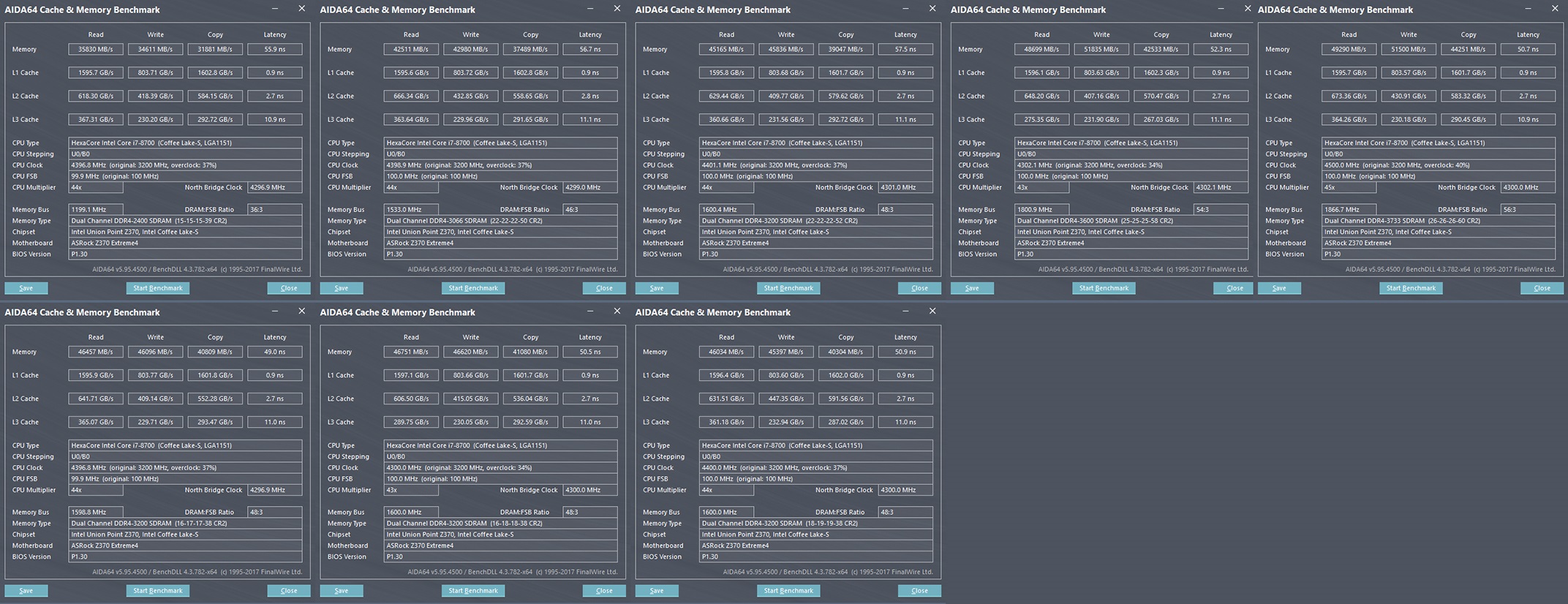
Task: Select Memory Latency 50.7 ns field
Action: click(x=1528, y=49)
